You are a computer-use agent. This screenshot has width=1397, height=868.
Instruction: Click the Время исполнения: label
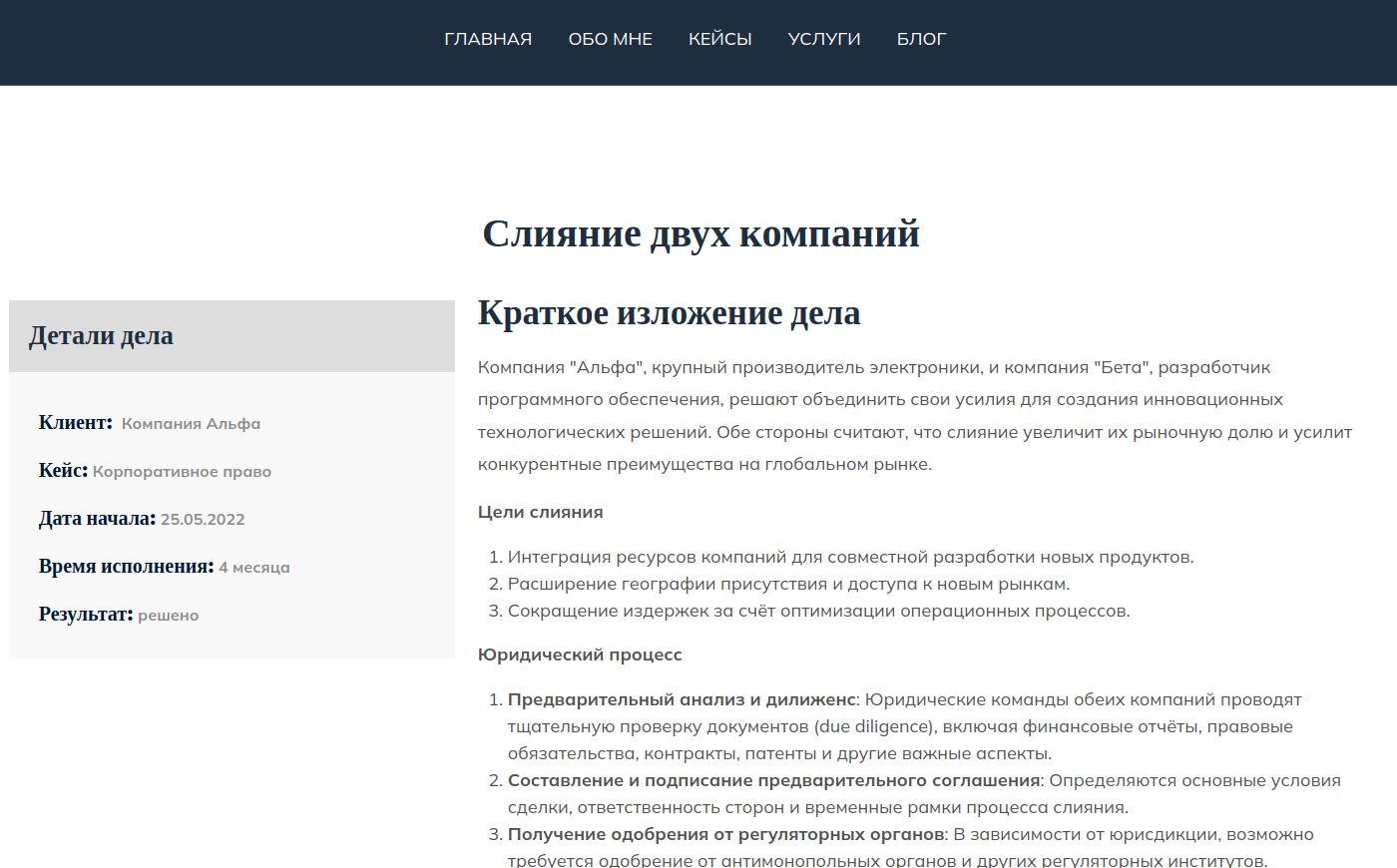click(127, 567)
